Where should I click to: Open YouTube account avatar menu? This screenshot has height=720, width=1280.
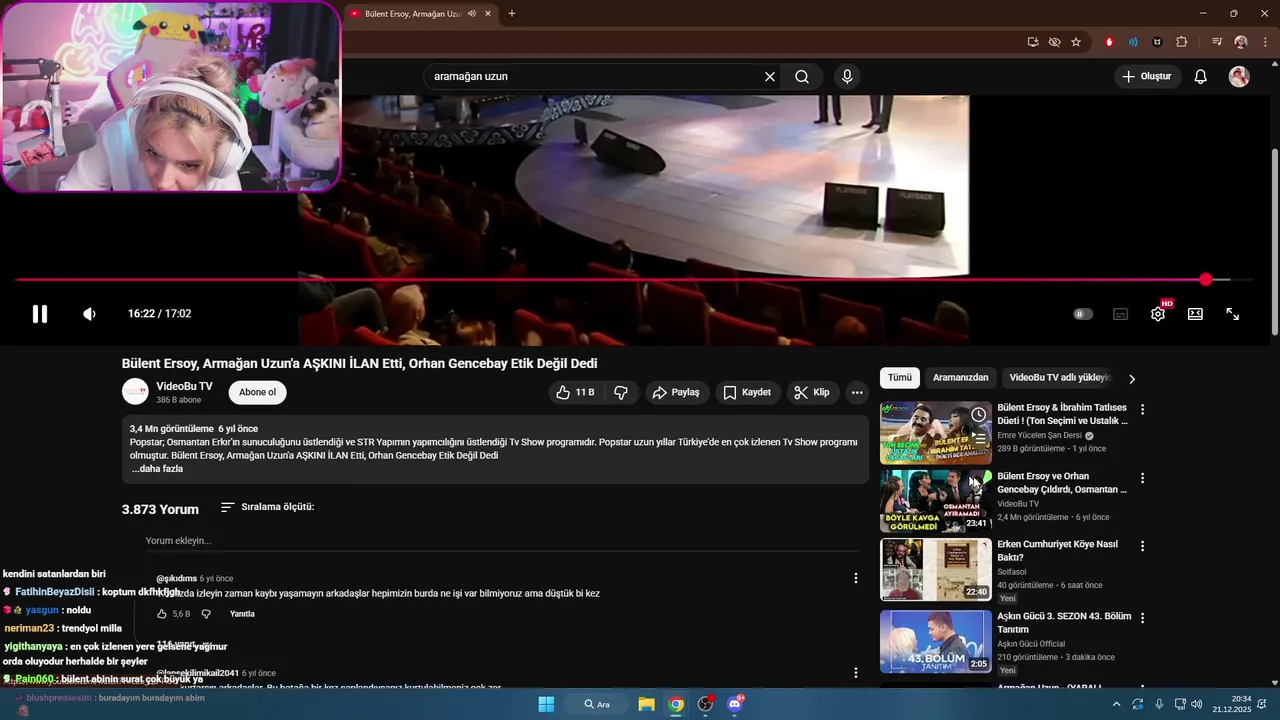click(x=1239, y=77)
